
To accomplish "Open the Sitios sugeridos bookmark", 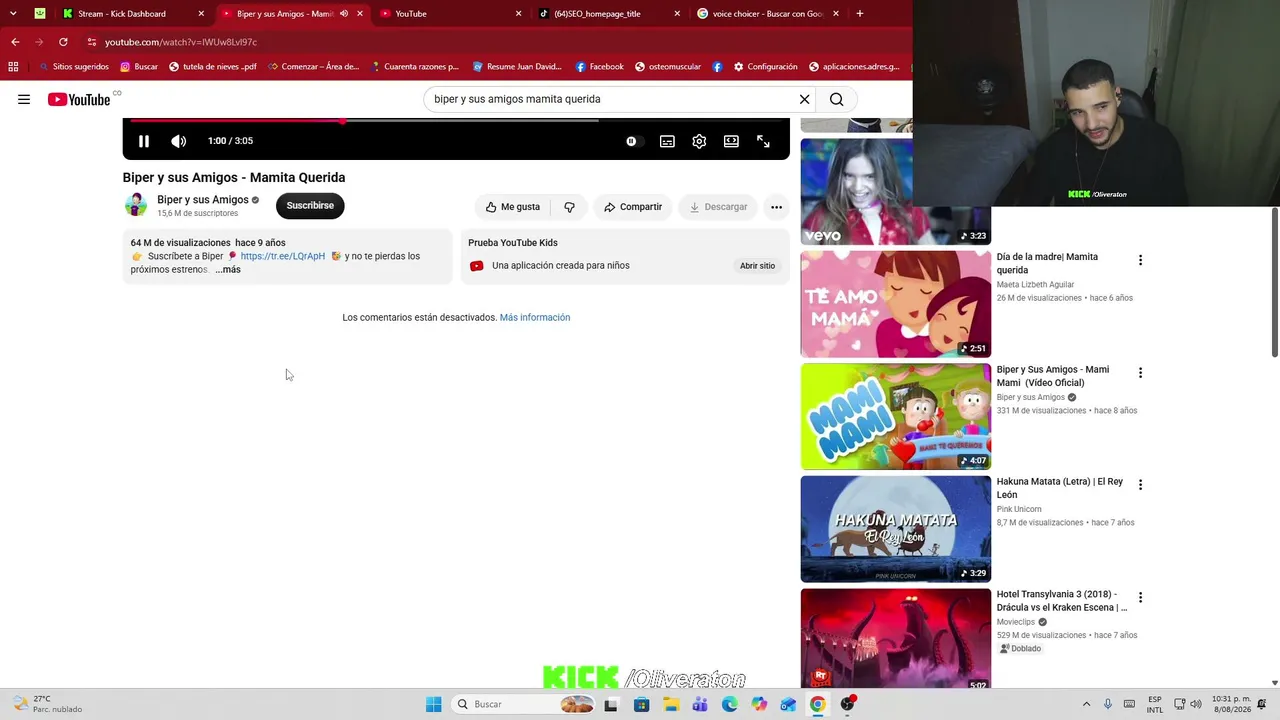I will point(73,67).
